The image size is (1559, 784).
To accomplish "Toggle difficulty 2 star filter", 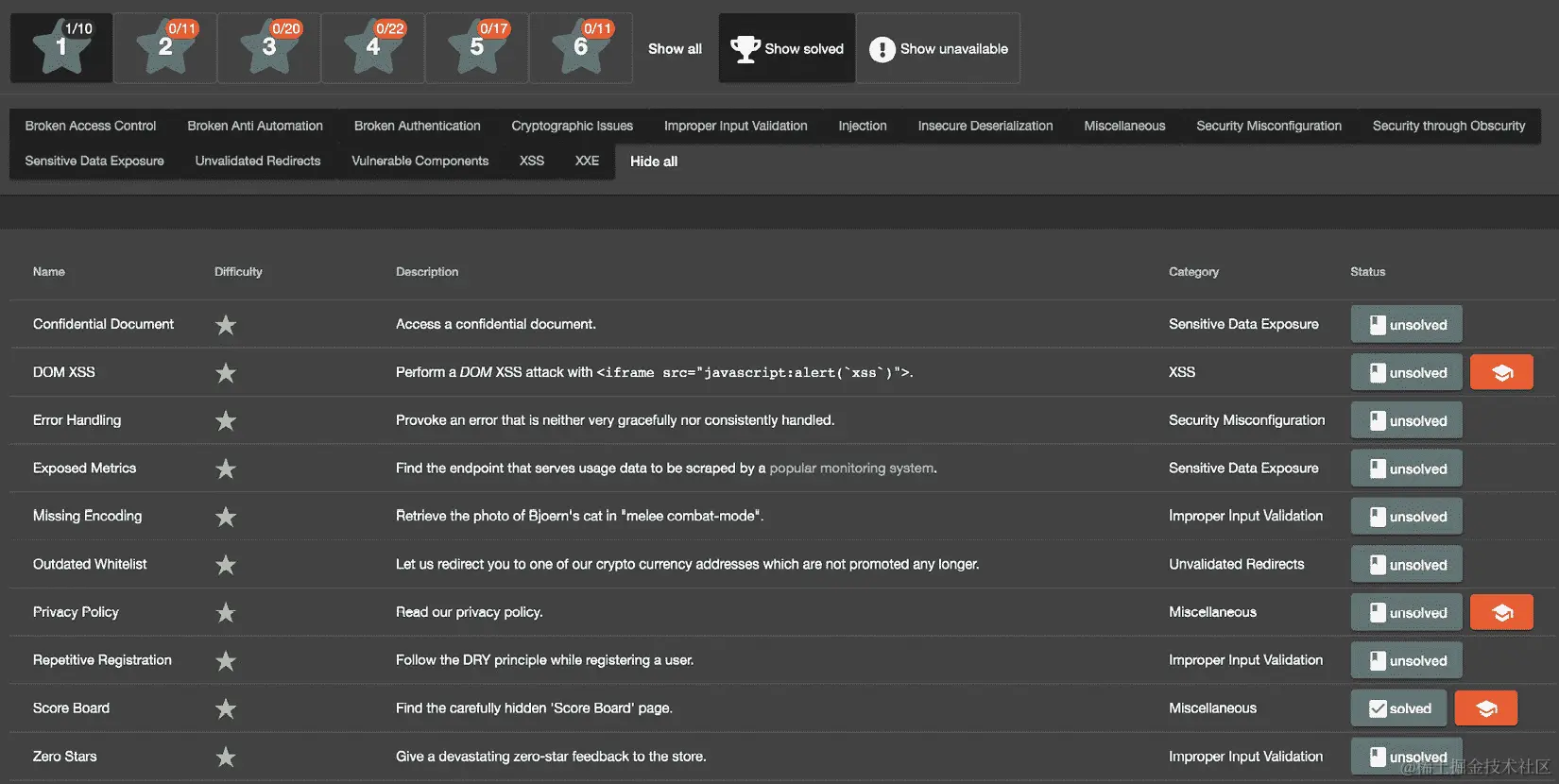I will click(165, 48).
